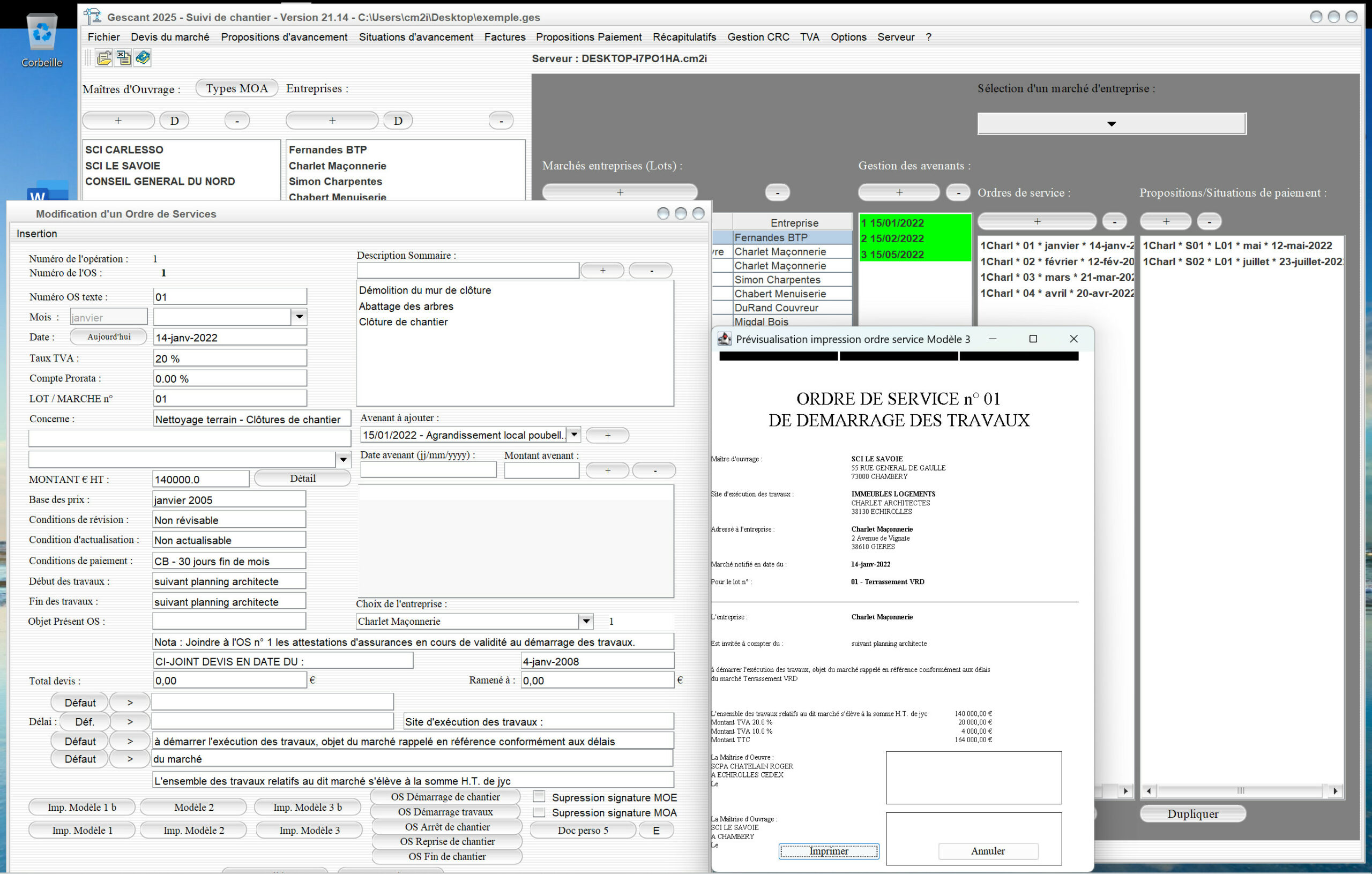Open the help book toolbar icon
The width and height of the screenshot is (1372, 874).
[143, 58]
